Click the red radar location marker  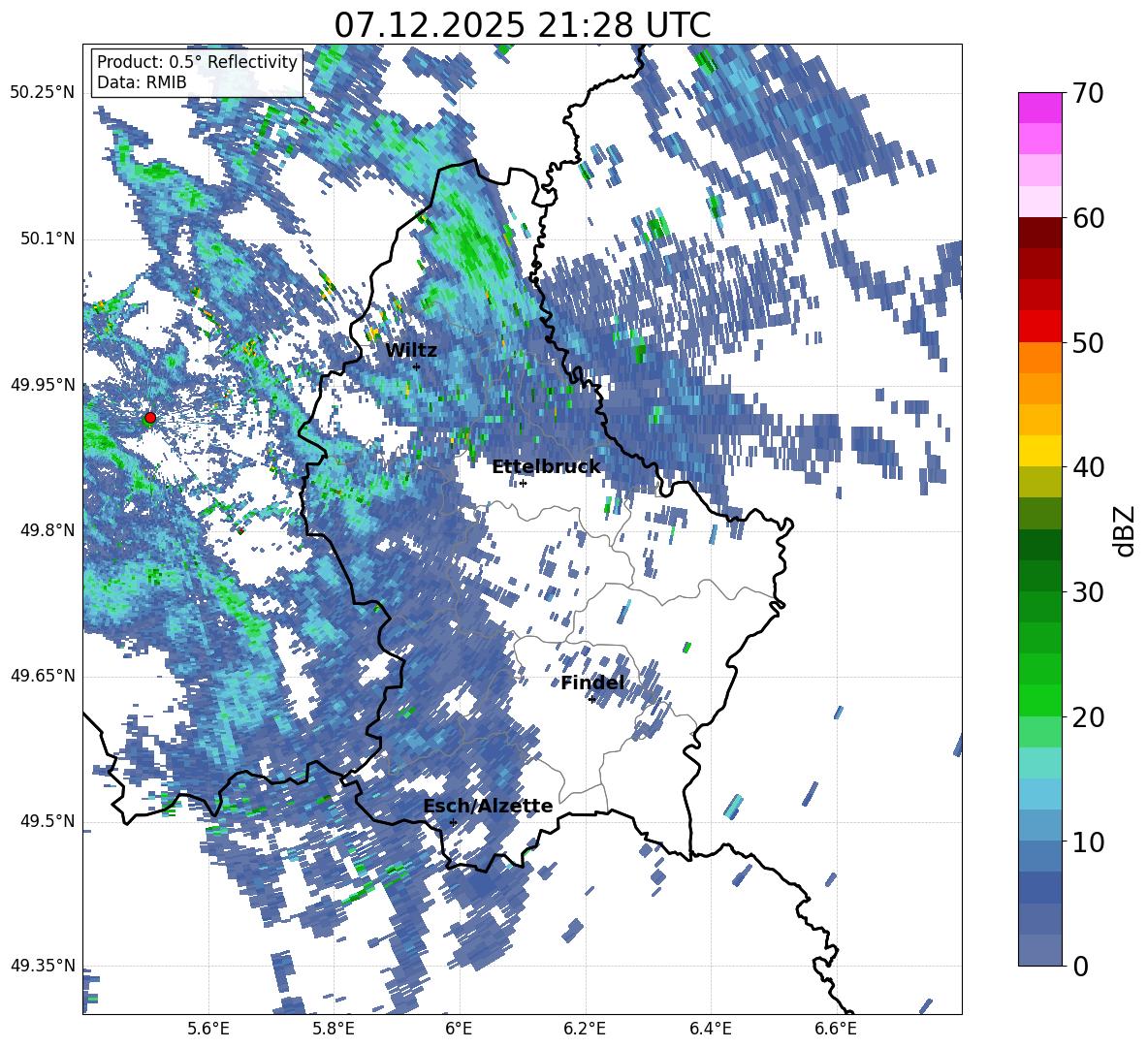pos(150,418)
